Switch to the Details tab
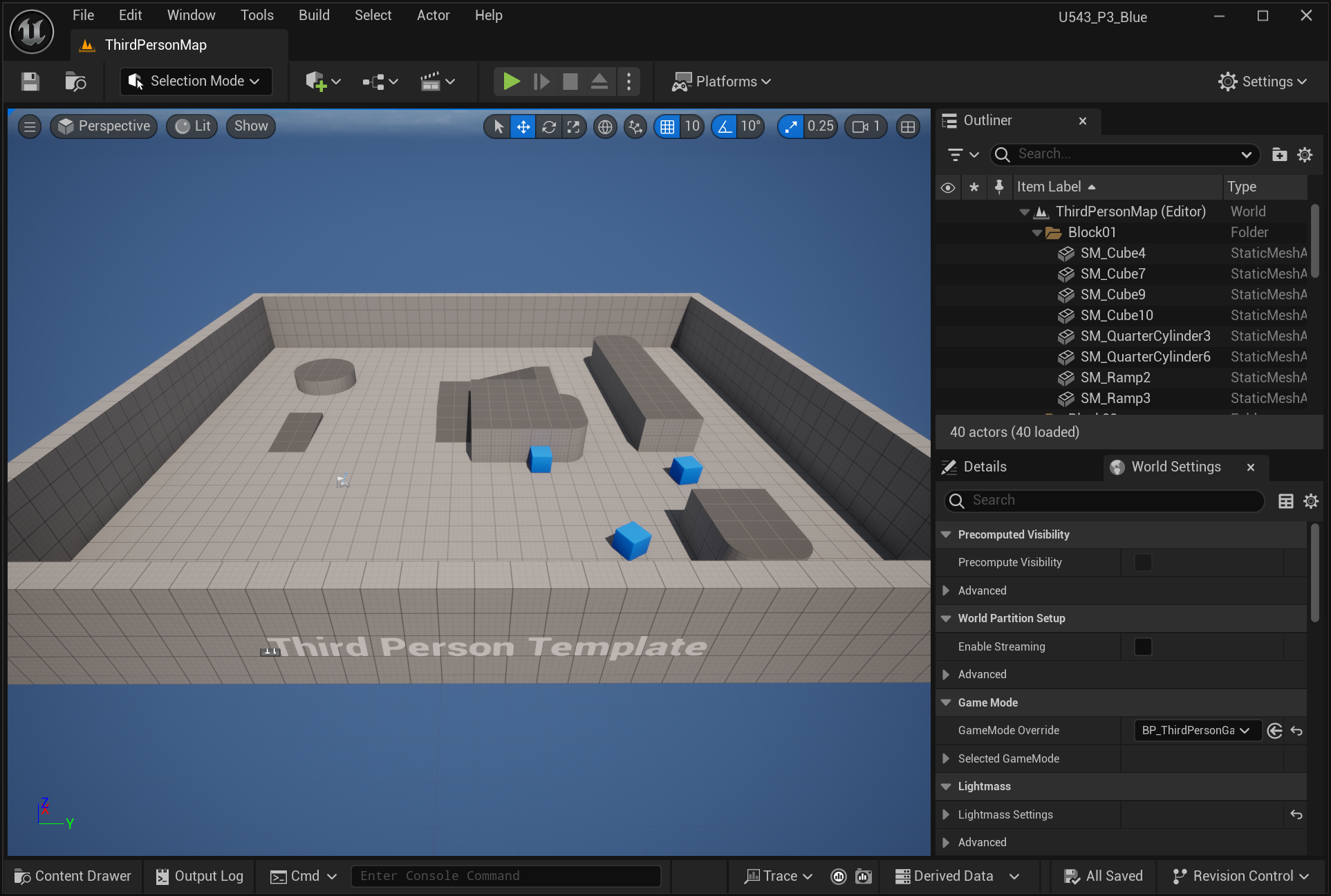The width and height of the screenshot is (1331, 896). [985, 467]
